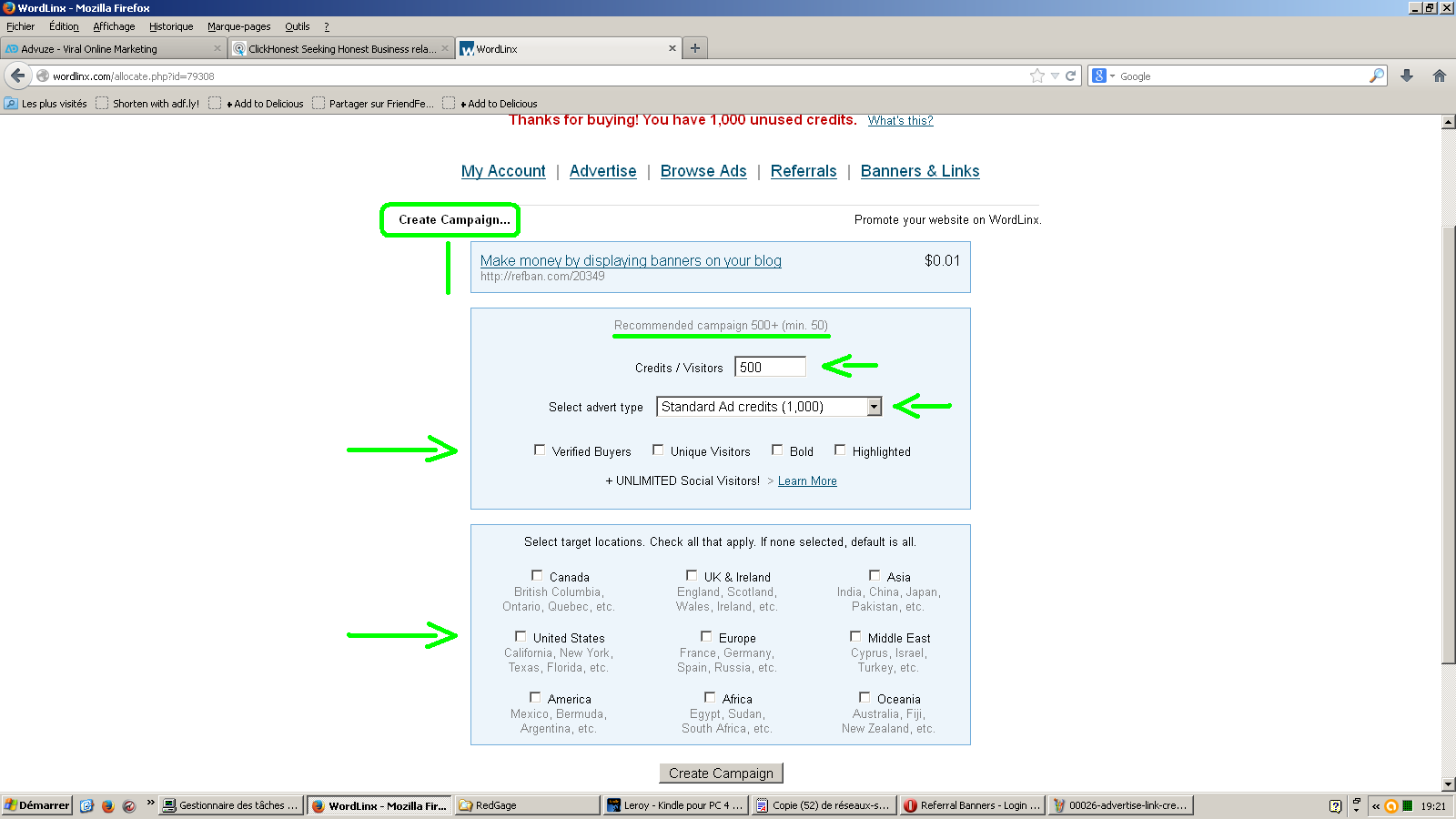1456x819 pixels.
Task: Check the Oceania location box
Action: [864, 697]
